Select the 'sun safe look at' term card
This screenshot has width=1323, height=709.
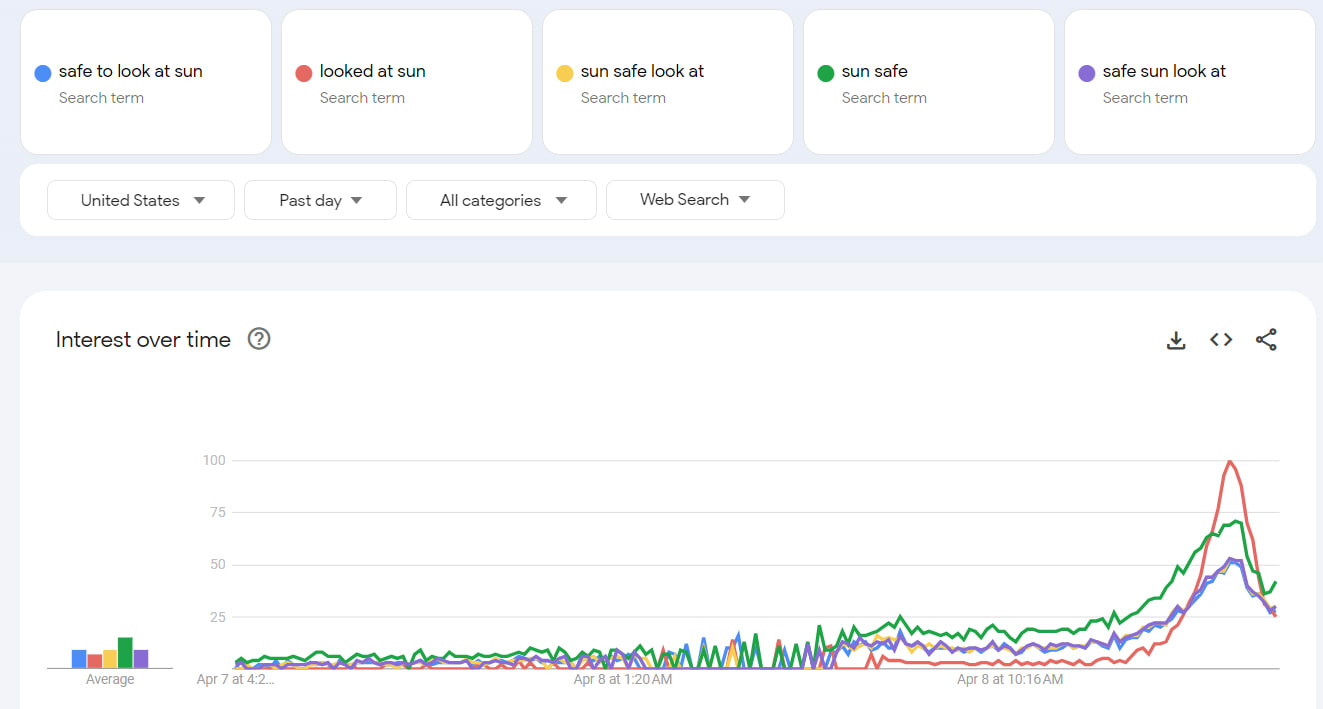(667, 83)
